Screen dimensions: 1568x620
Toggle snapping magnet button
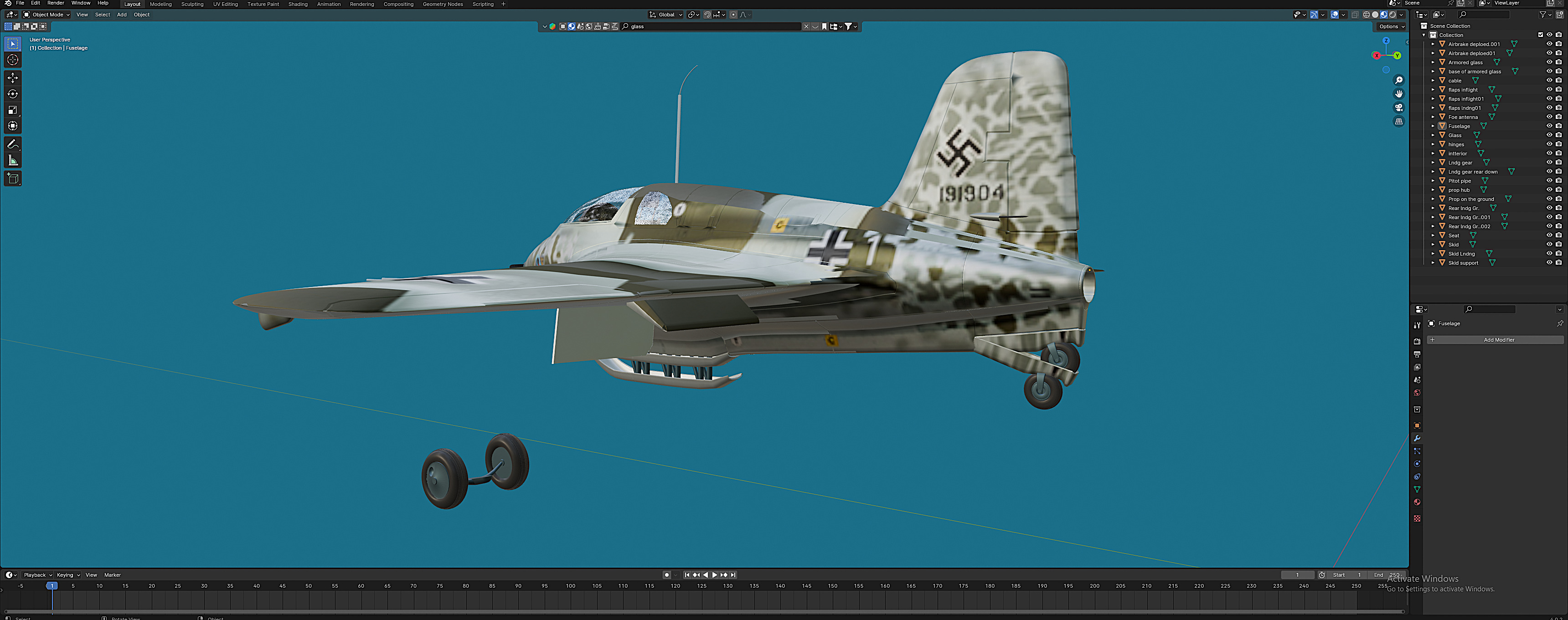(x=707, y=15)
